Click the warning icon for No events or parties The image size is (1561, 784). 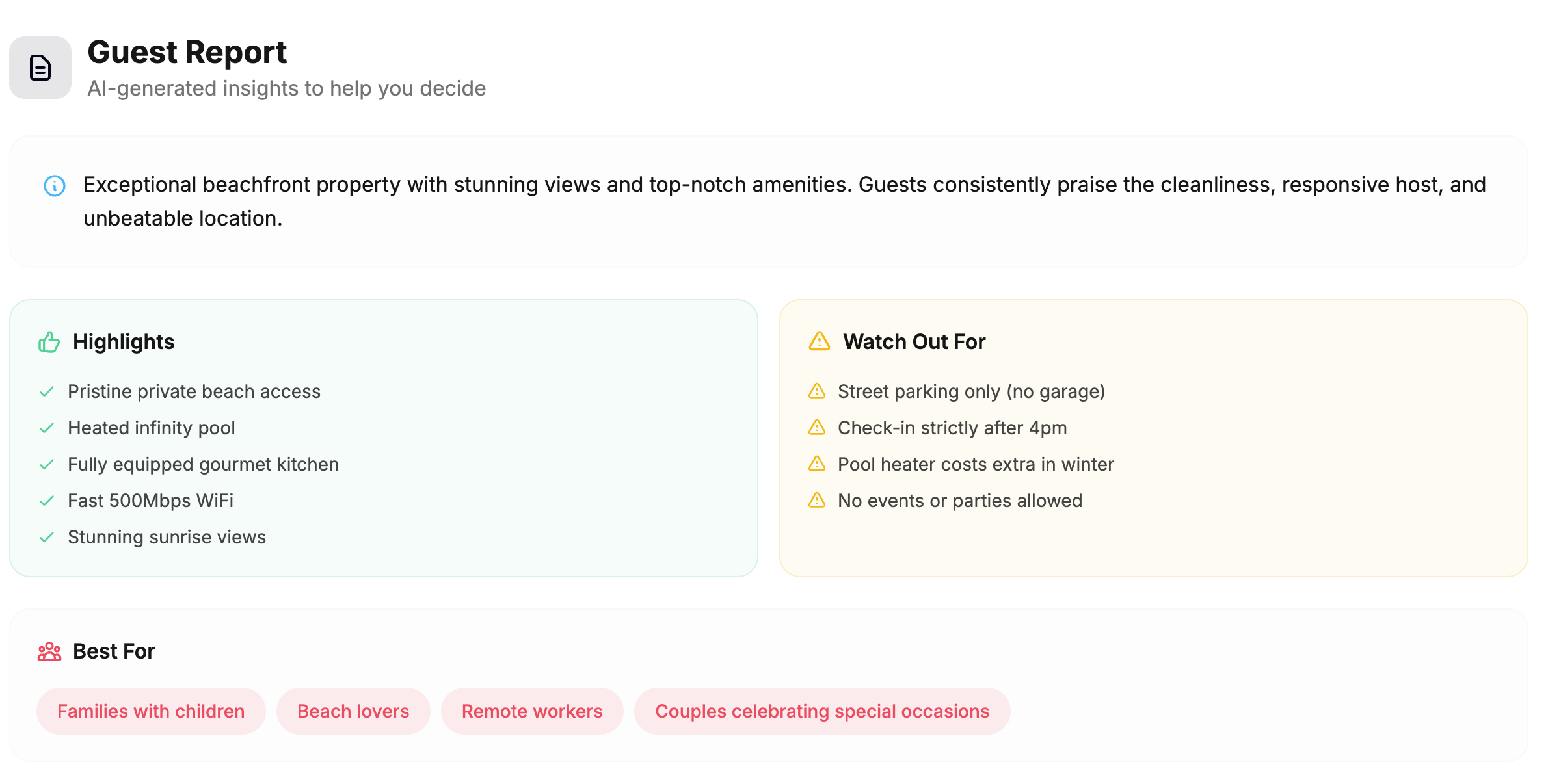pos(817,501)
